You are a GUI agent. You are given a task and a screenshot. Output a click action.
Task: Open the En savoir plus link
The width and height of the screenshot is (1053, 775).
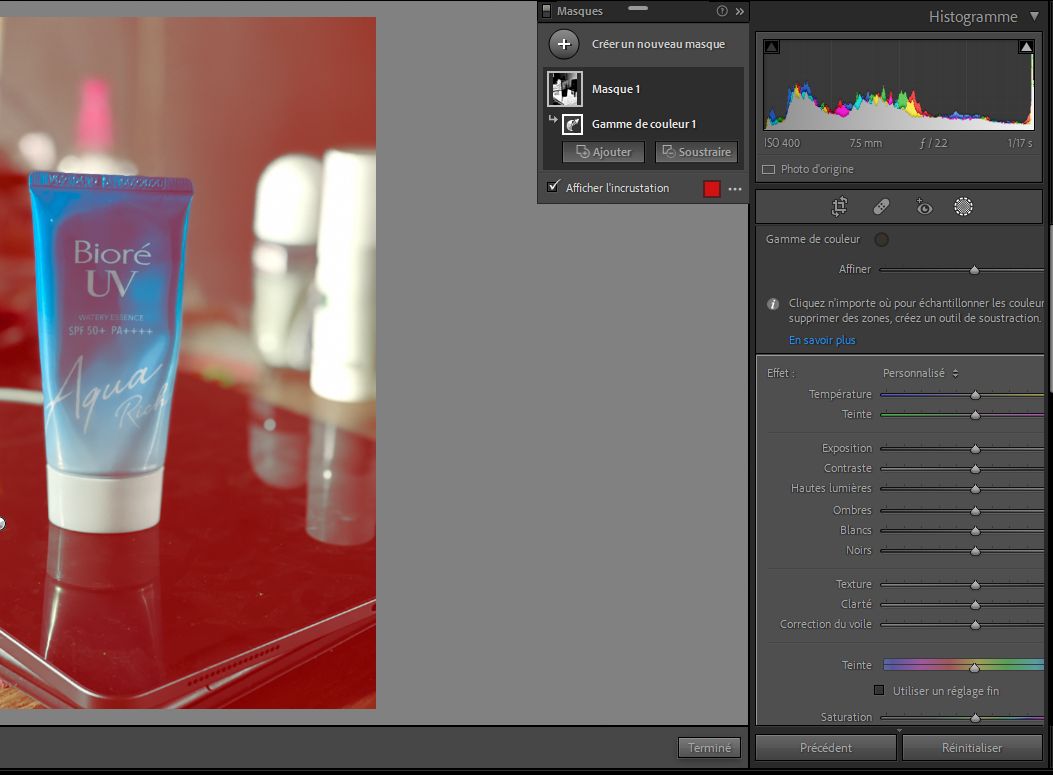[822, 340]
